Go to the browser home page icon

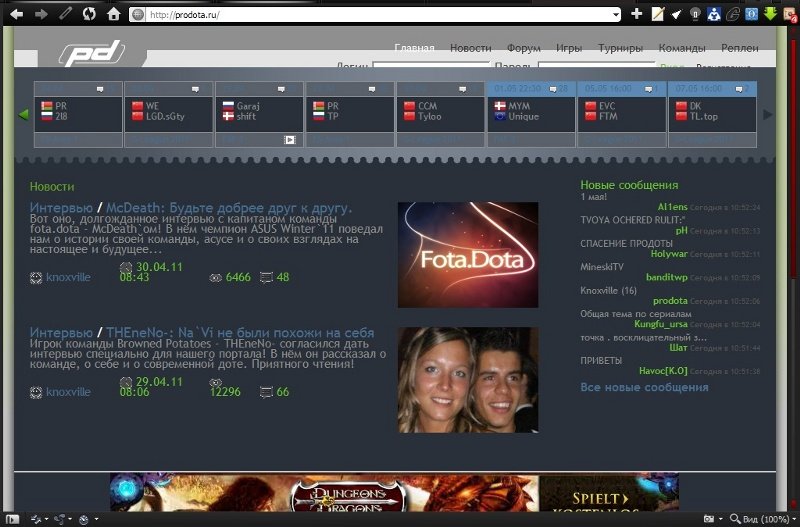[114, 14]
